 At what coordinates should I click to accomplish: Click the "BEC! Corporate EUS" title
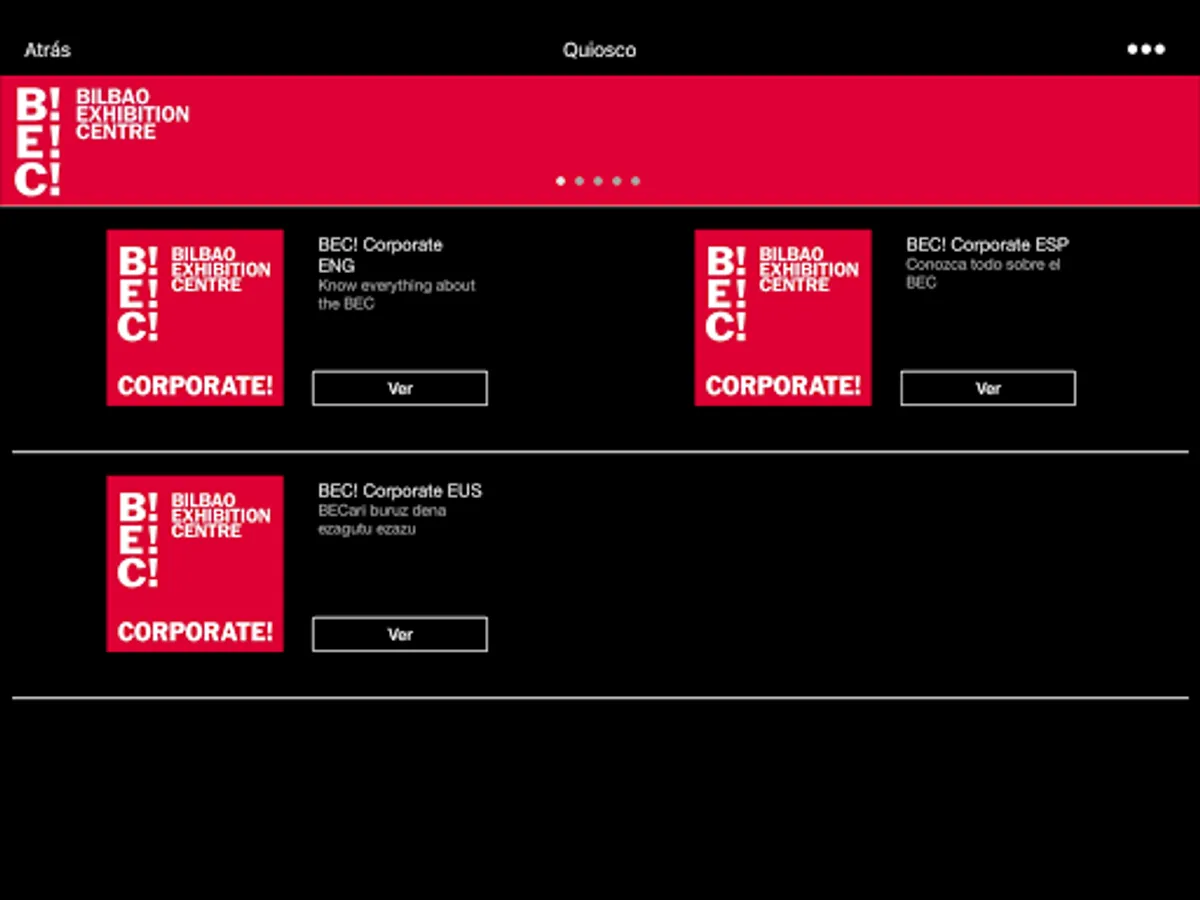(400, 491)
